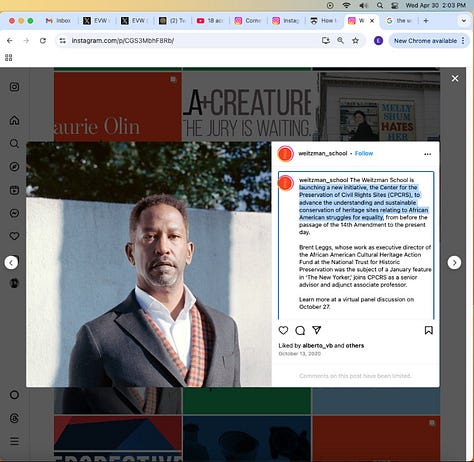Open Reels icon in sidebar
Viewport: 474px width, 462px height.
tap(14, 190)
